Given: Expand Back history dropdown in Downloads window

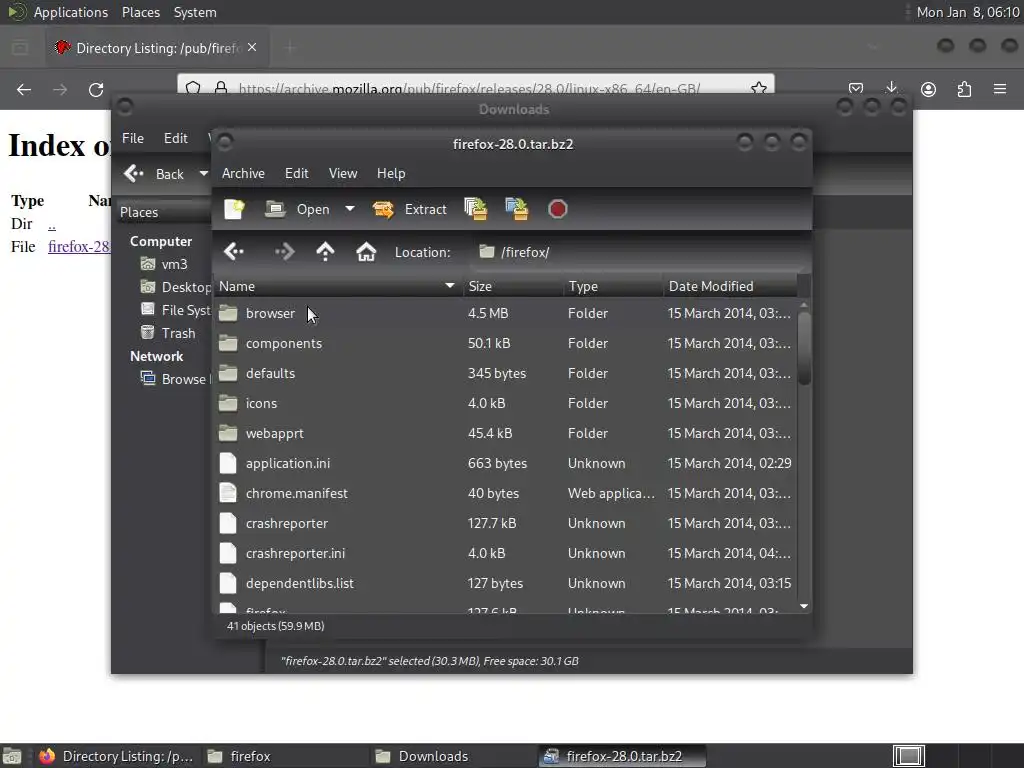Looking at the screenshot, I should pyautogui.click(x=203, y=174).
